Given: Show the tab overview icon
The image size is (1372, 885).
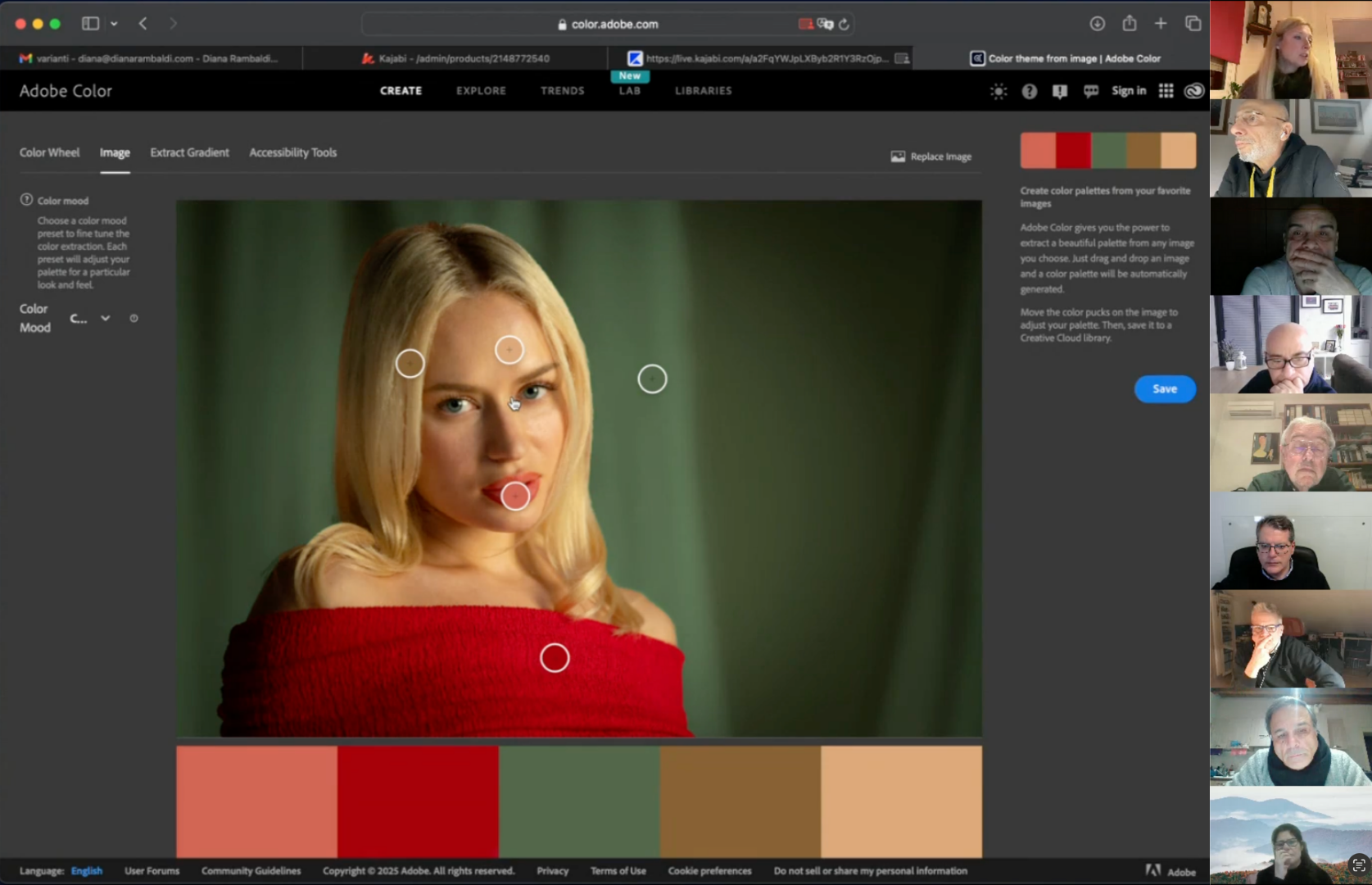Looking at the screenshot, I should click(1193, 24).
